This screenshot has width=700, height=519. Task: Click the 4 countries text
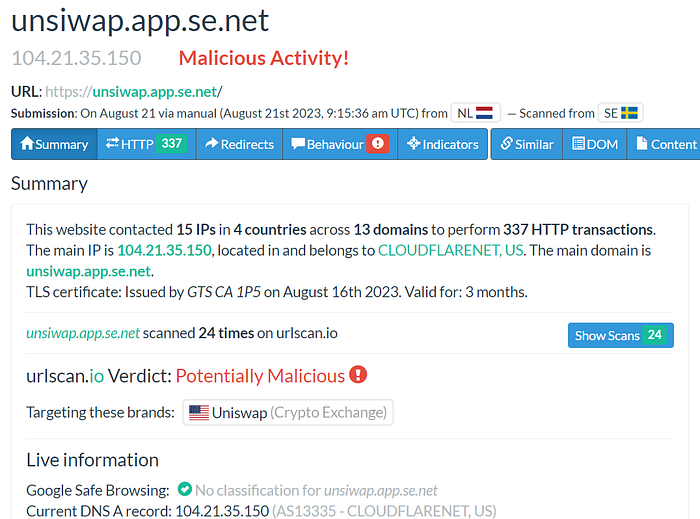tap(270, 229)
